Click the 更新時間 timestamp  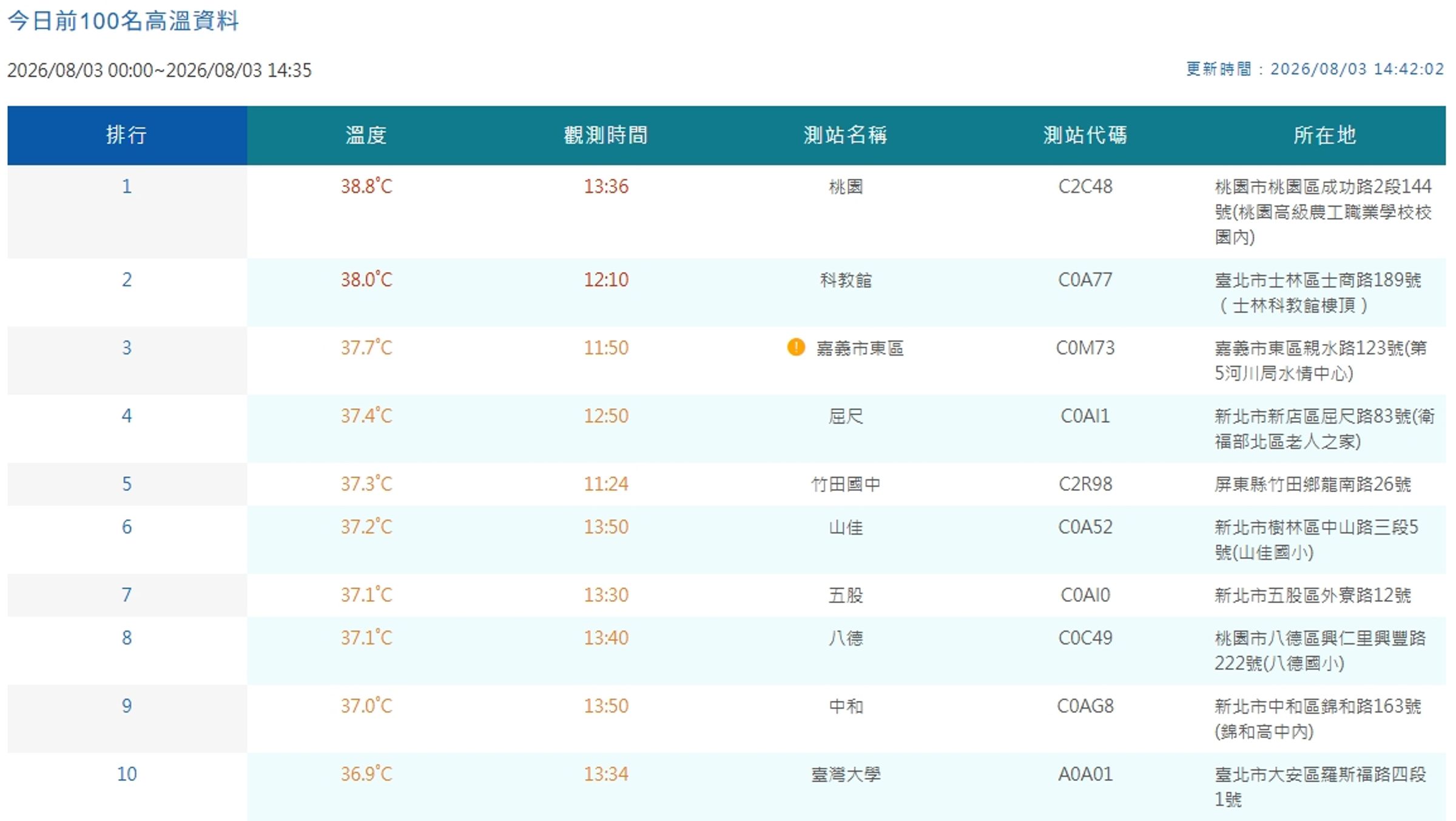1315,69
